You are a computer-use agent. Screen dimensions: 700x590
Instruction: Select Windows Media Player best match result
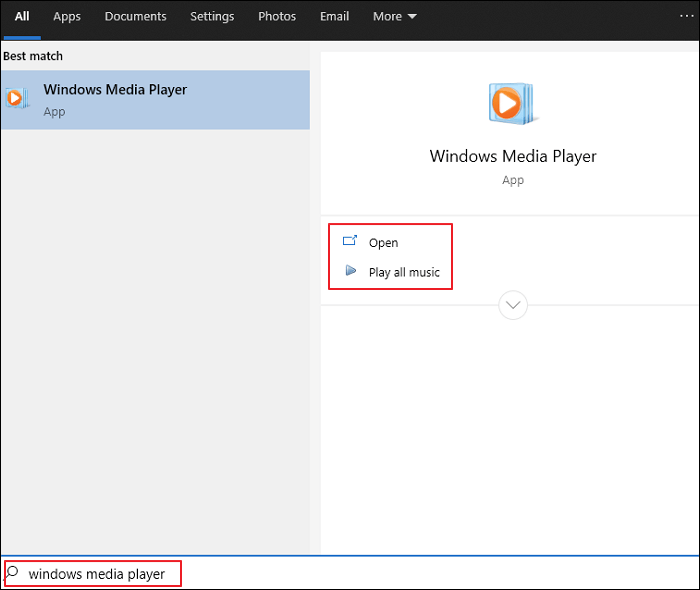(x=155, y=100)
